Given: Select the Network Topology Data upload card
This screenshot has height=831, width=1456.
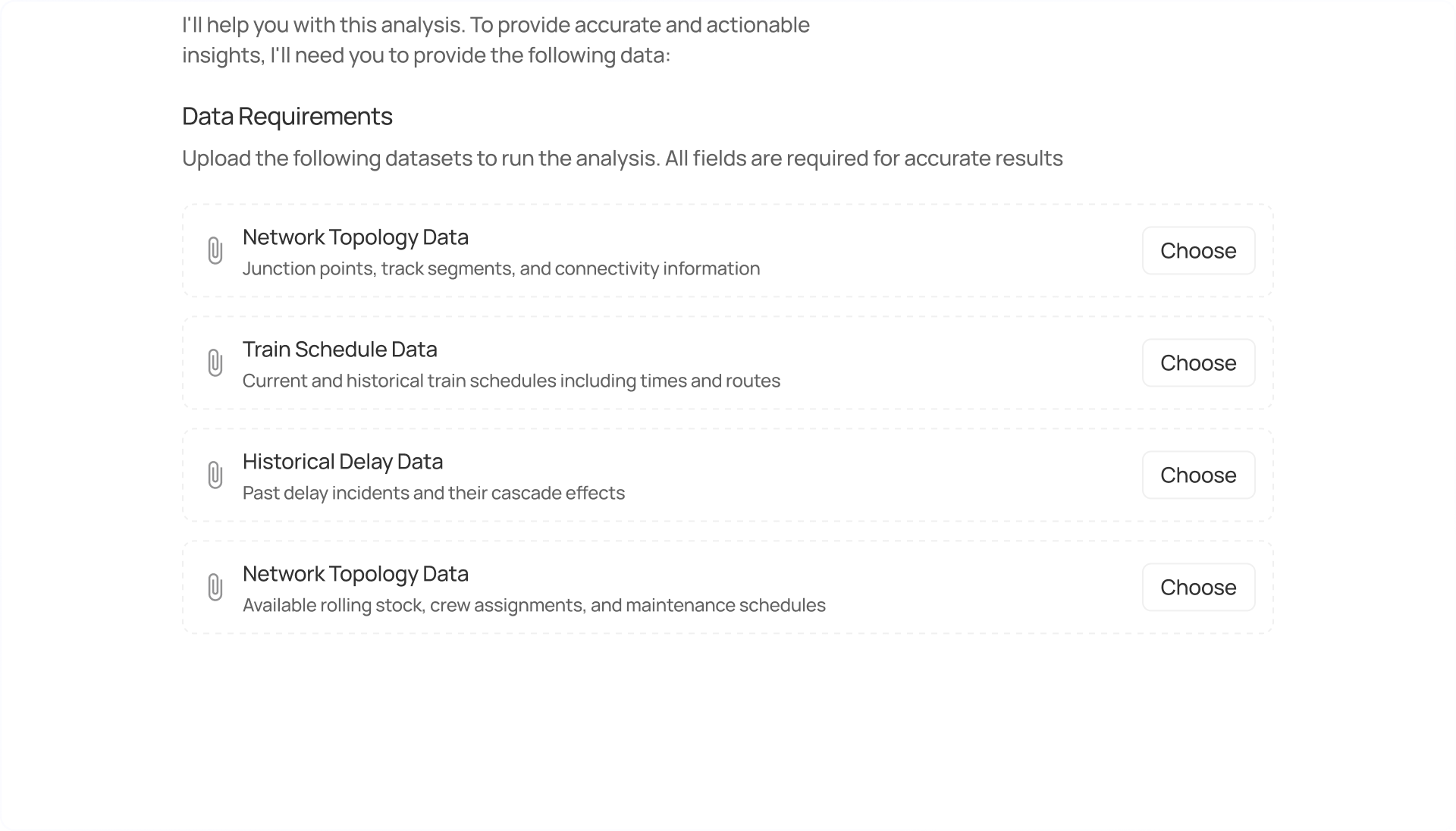Looking at the screenshot, I should point(682,251).
